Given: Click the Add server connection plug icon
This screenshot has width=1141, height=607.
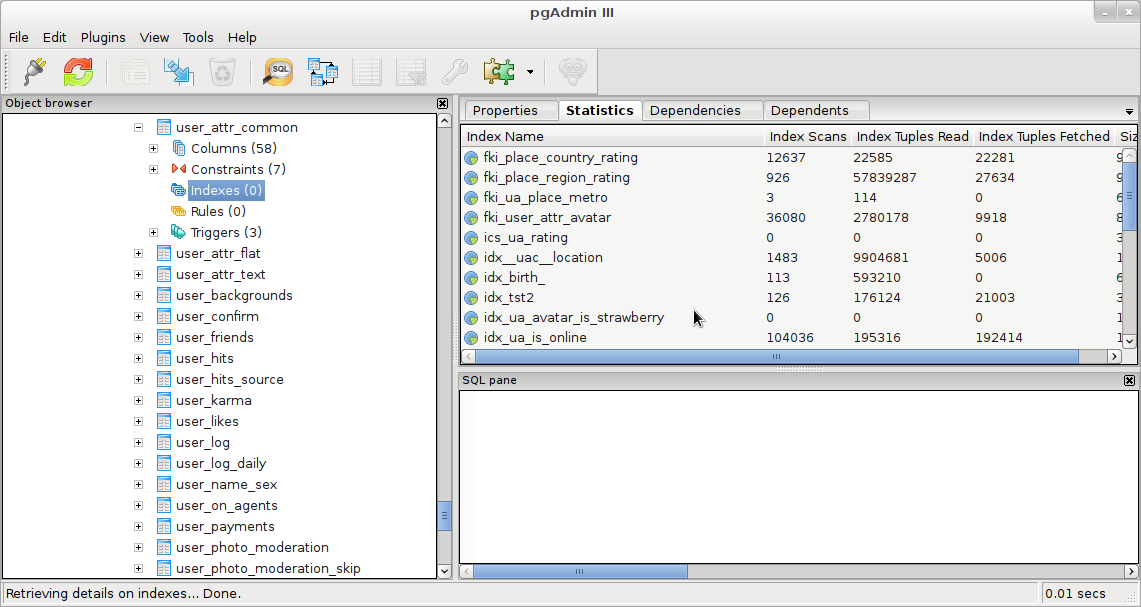Looking at the screenshot, I should tap(35, 71).
